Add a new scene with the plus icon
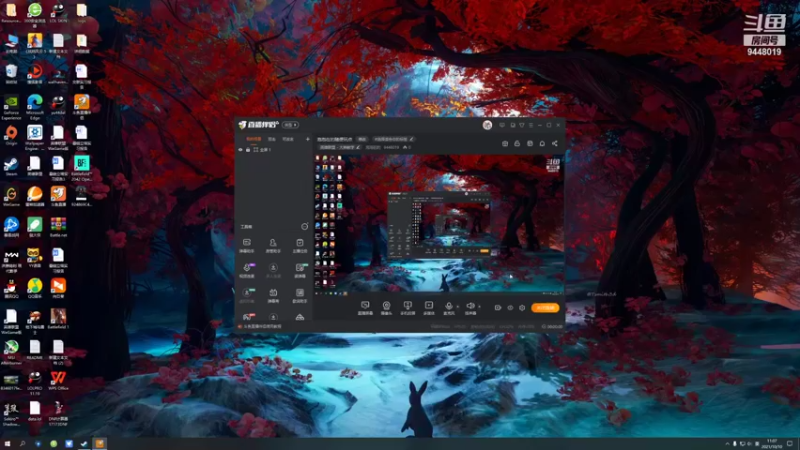 coord(308,139)
